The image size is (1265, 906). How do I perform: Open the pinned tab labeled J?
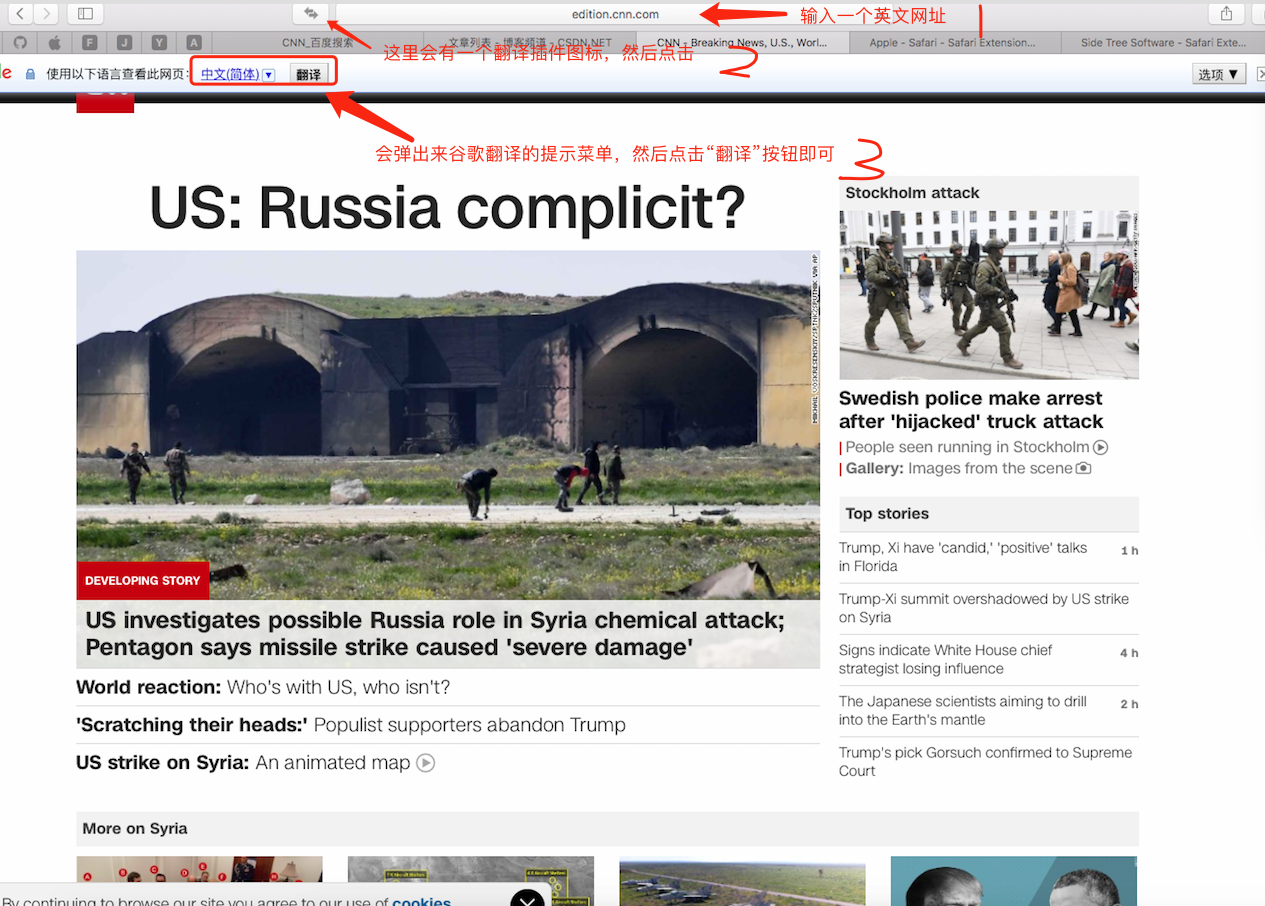(124, 42)
